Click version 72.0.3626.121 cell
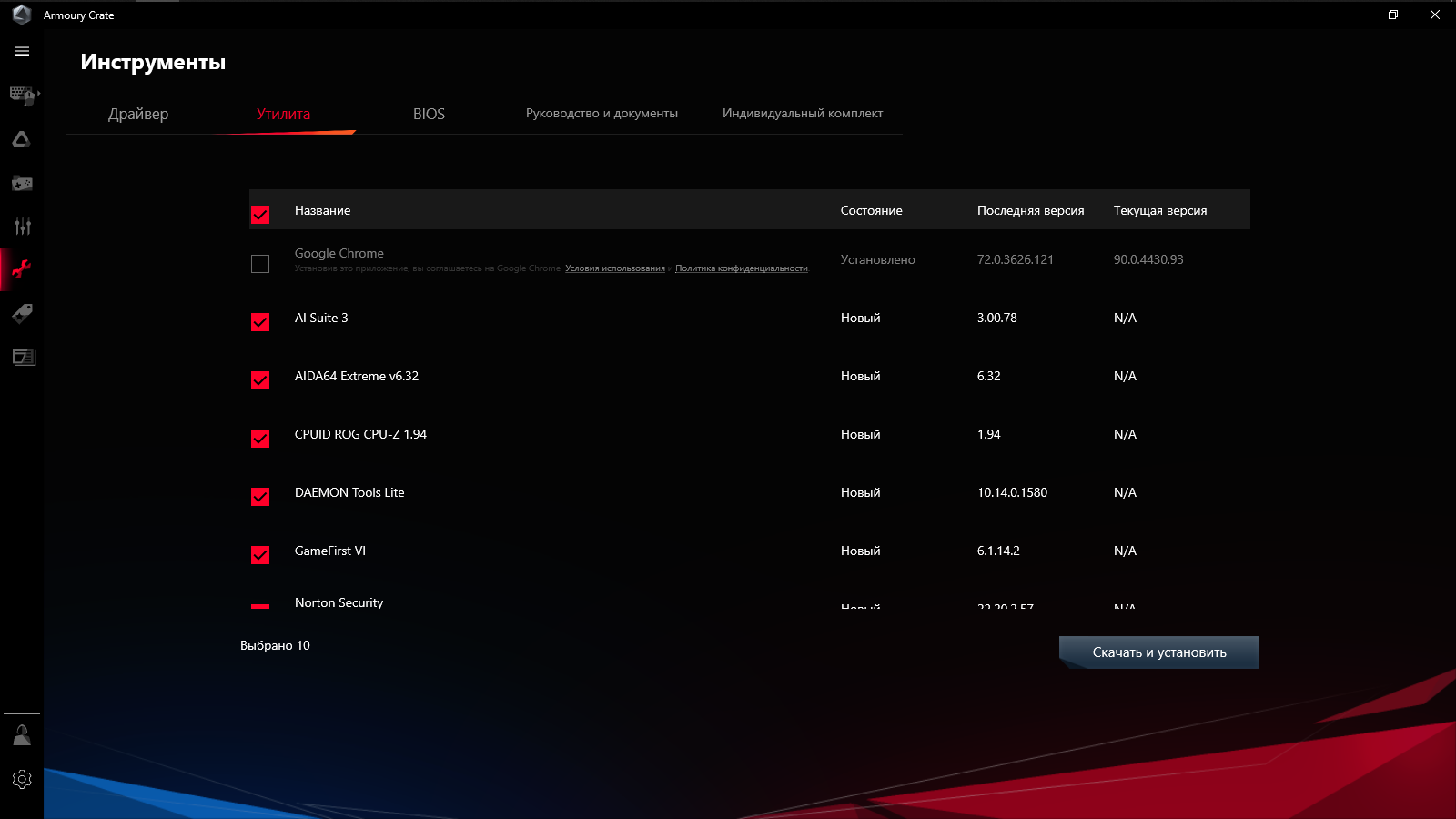 pyautogui.click(x=1015, y=259)
